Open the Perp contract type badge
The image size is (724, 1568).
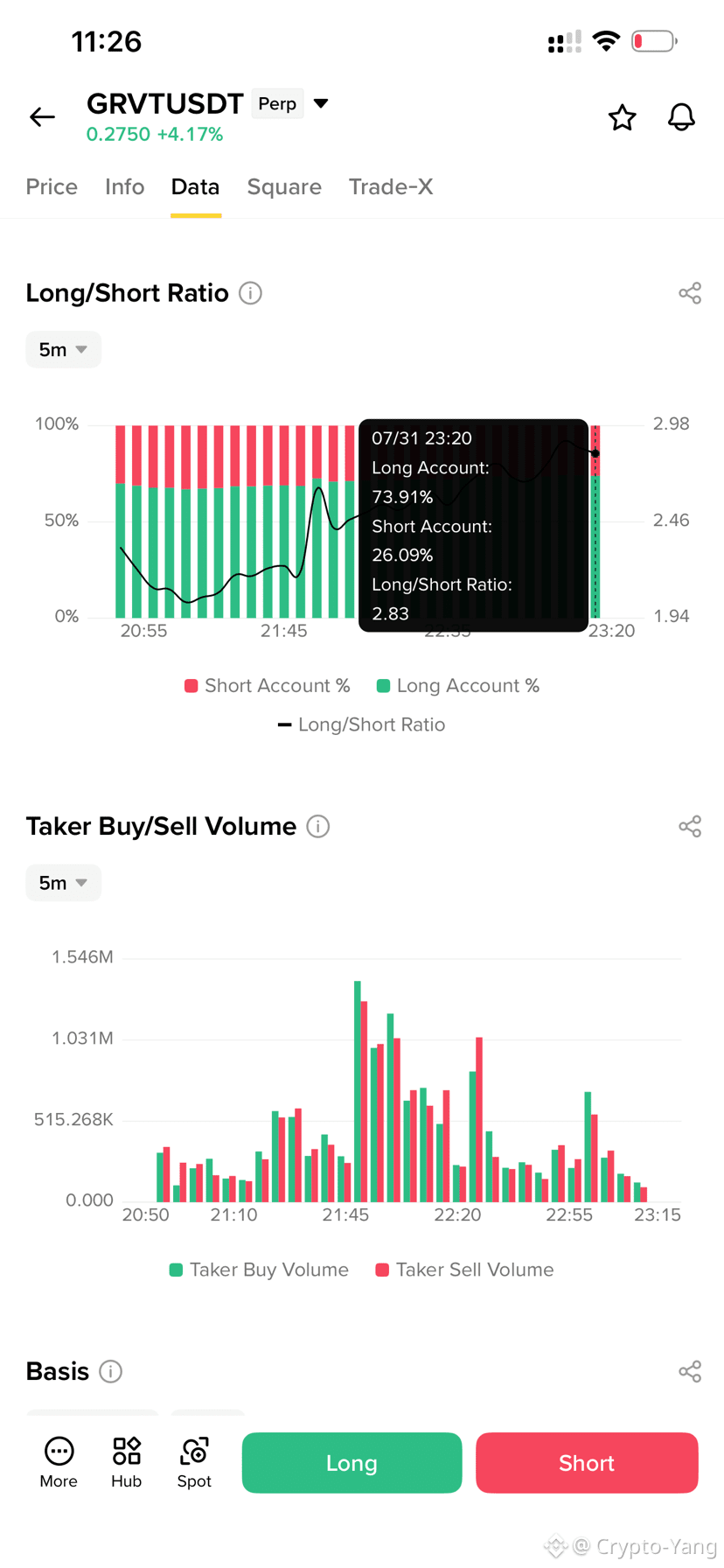click(x=277, y=103)
